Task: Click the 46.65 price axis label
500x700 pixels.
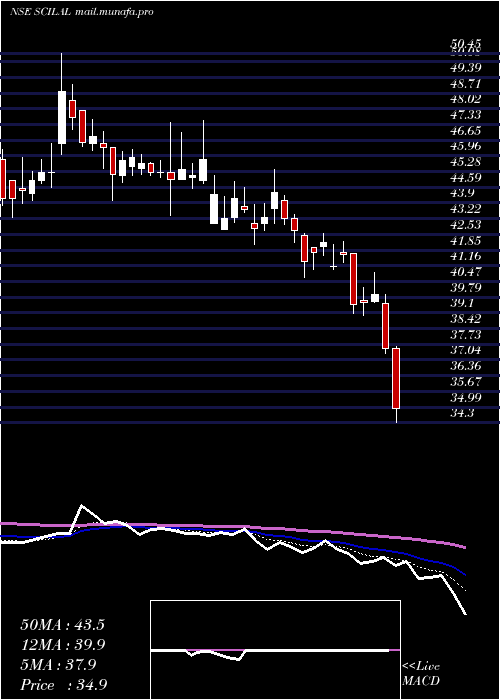Action: pos(466,130)
